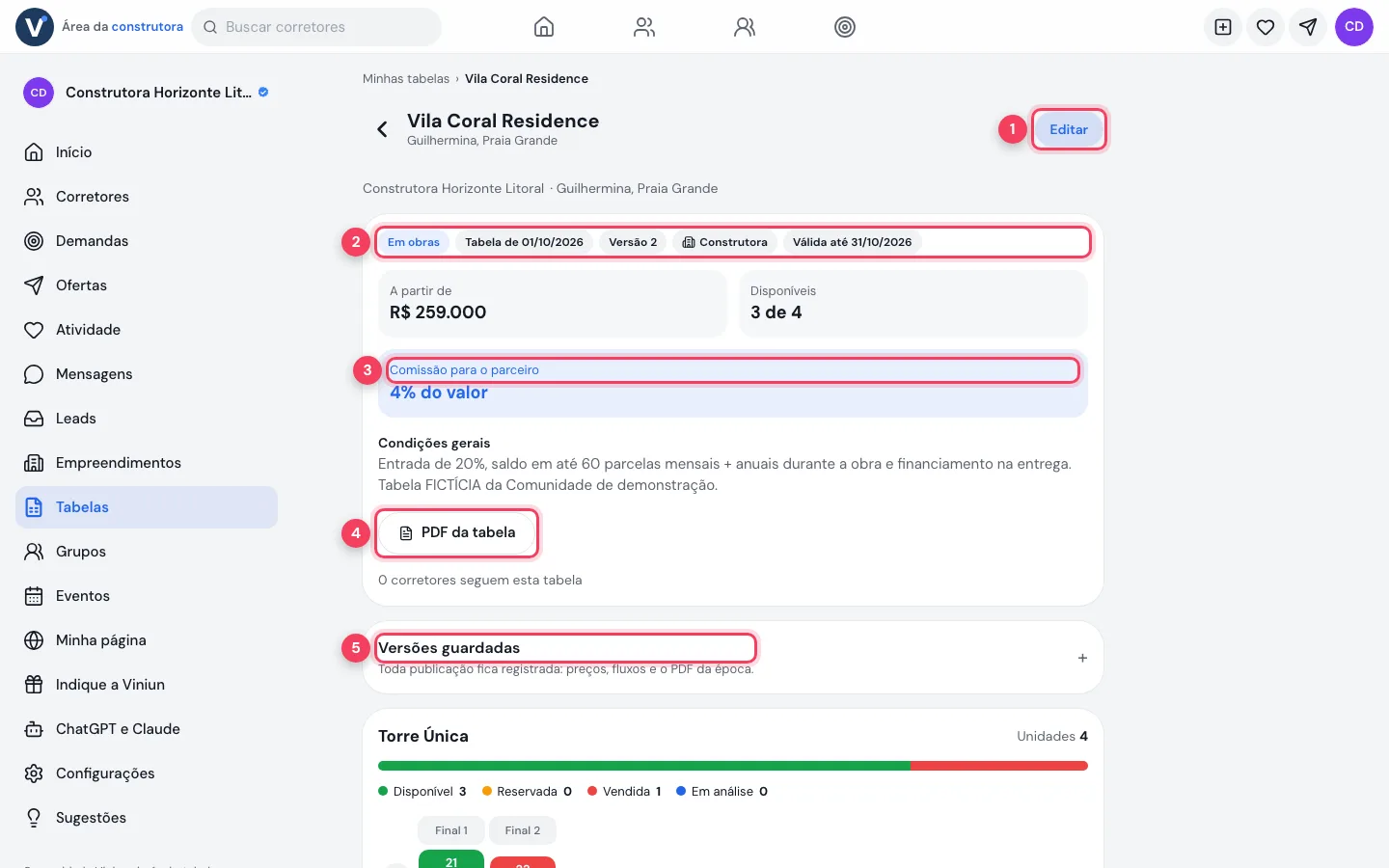Open Grupos in sidebar
Viewport: 1389px width, 868px height.
pos(147,552)
